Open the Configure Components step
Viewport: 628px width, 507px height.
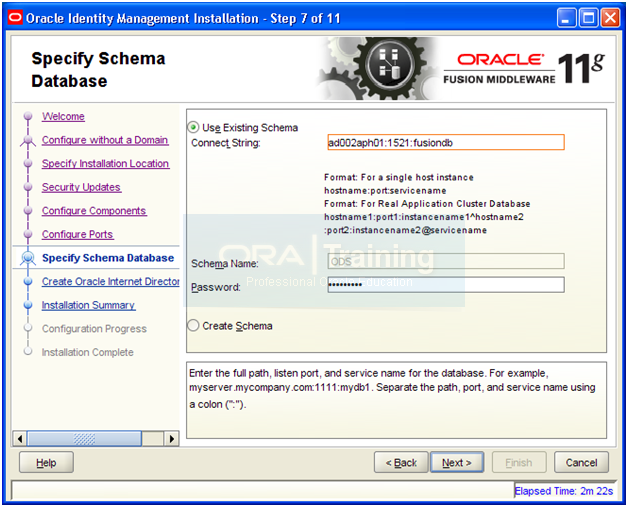[x=94, y=211]
